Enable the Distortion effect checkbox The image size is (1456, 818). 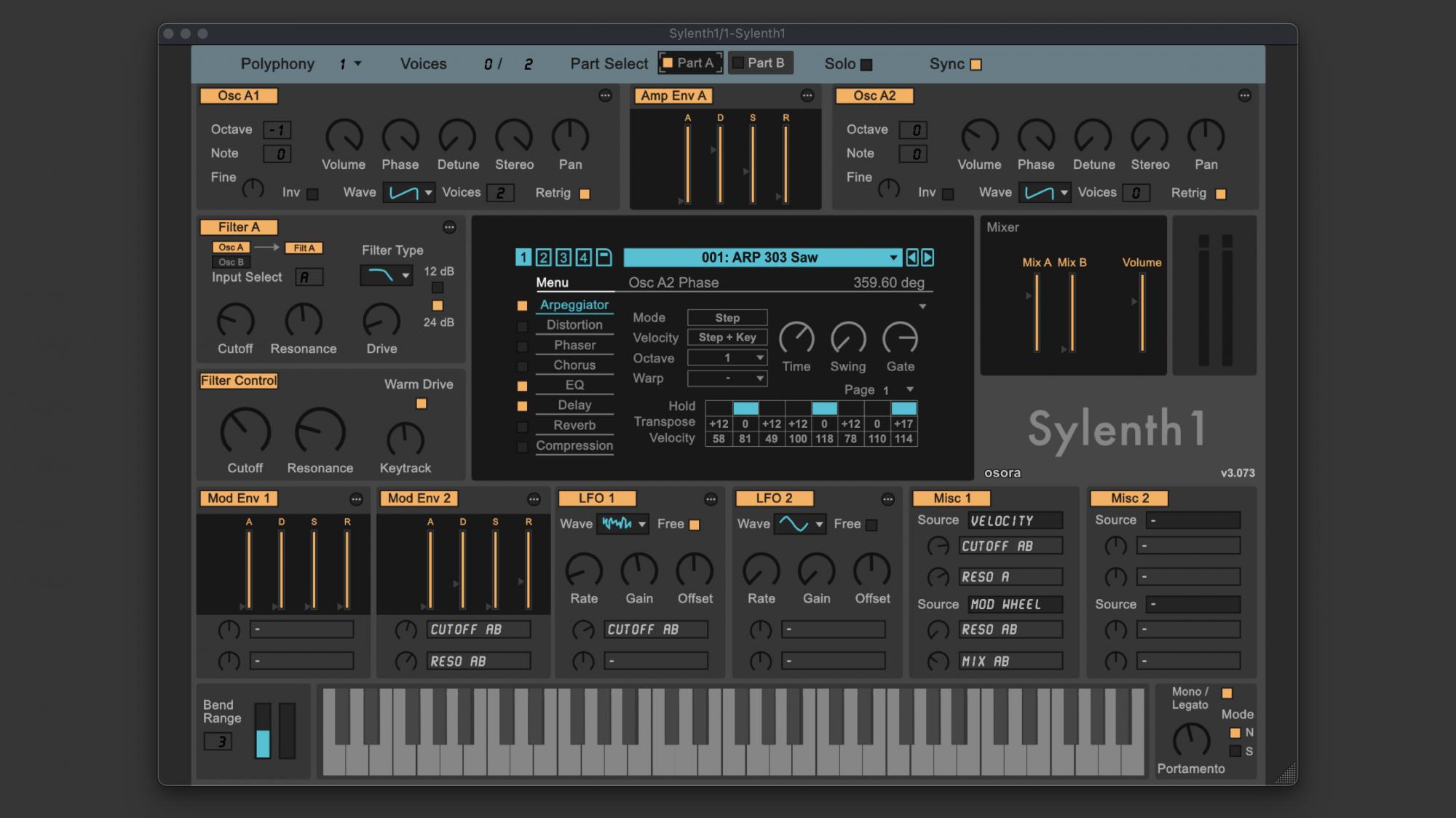click(x=522, y=326)
